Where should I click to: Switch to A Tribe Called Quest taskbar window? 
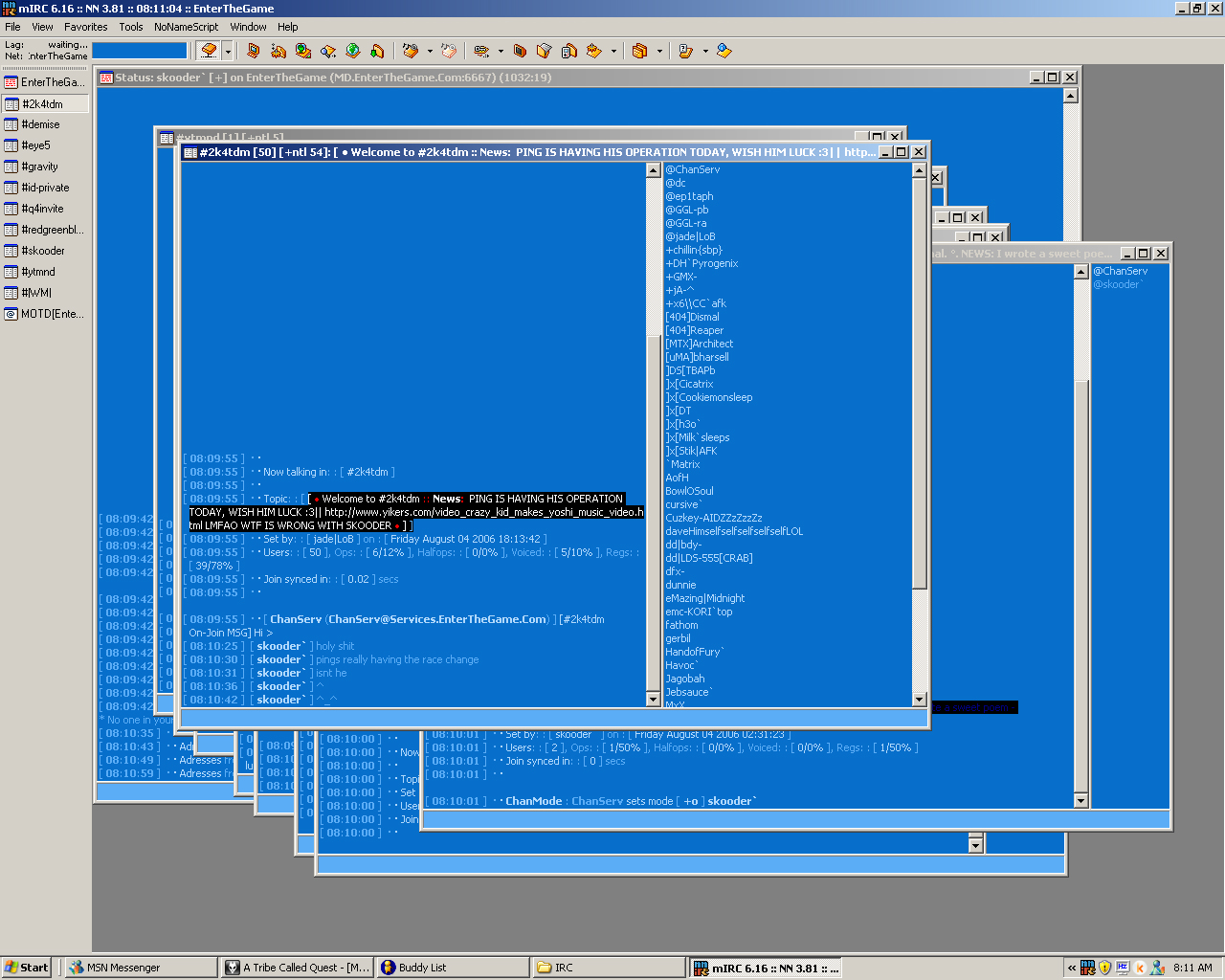point(295,968)
